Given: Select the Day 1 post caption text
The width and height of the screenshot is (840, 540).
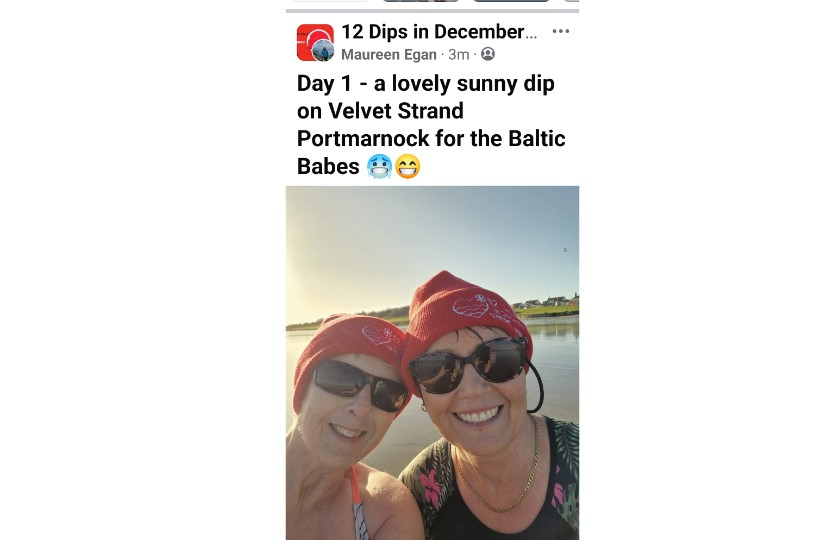Looking at the screenshot, I should click(x=431, y=124).
